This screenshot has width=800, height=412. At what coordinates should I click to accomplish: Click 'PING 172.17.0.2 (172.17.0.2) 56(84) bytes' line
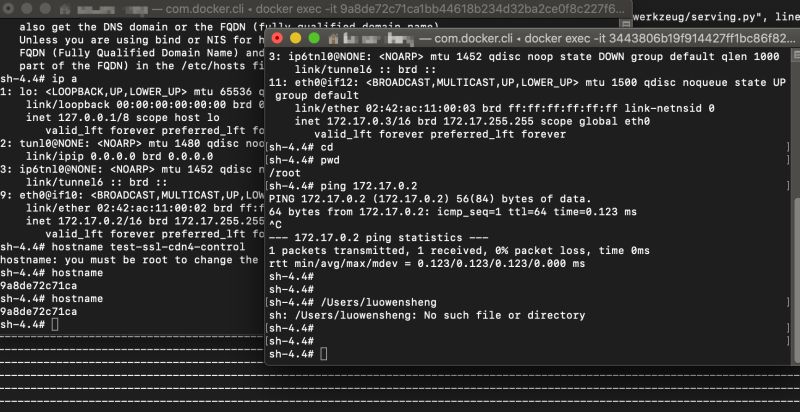coord(430,199)
